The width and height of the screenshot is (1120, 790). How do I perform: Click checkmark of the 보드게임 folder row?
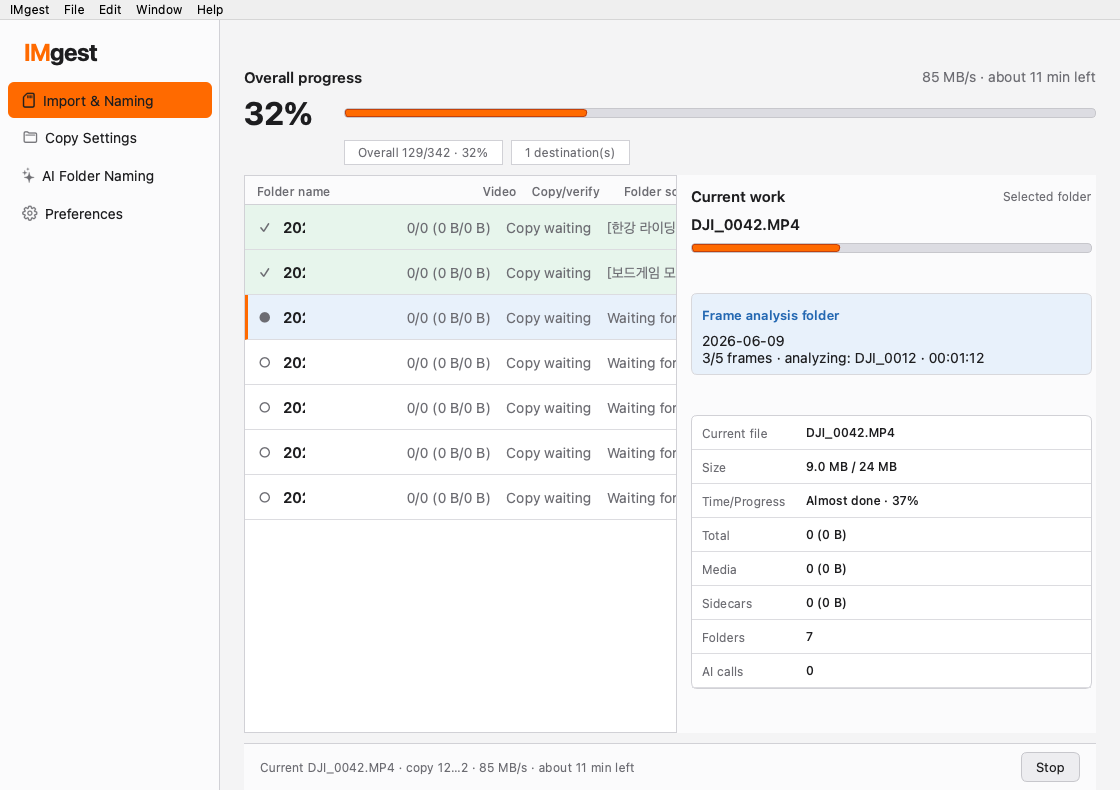click(x=265, y=273)
